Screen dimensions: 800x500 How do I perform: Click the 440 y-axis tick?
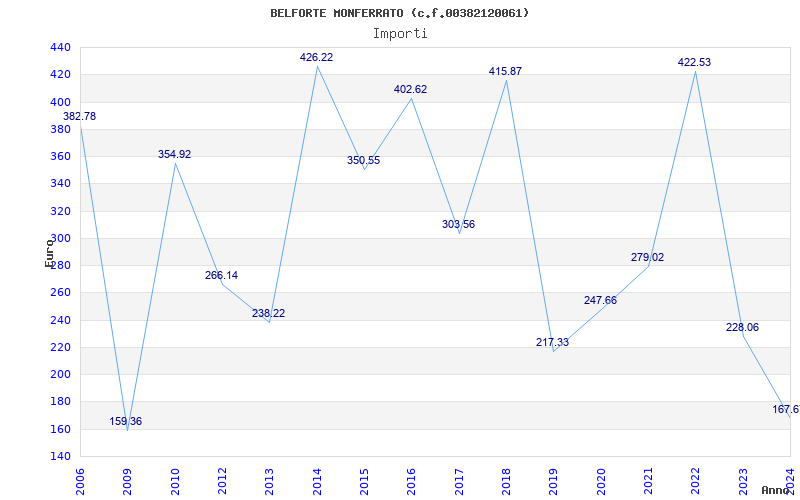[x=60, y=47]
